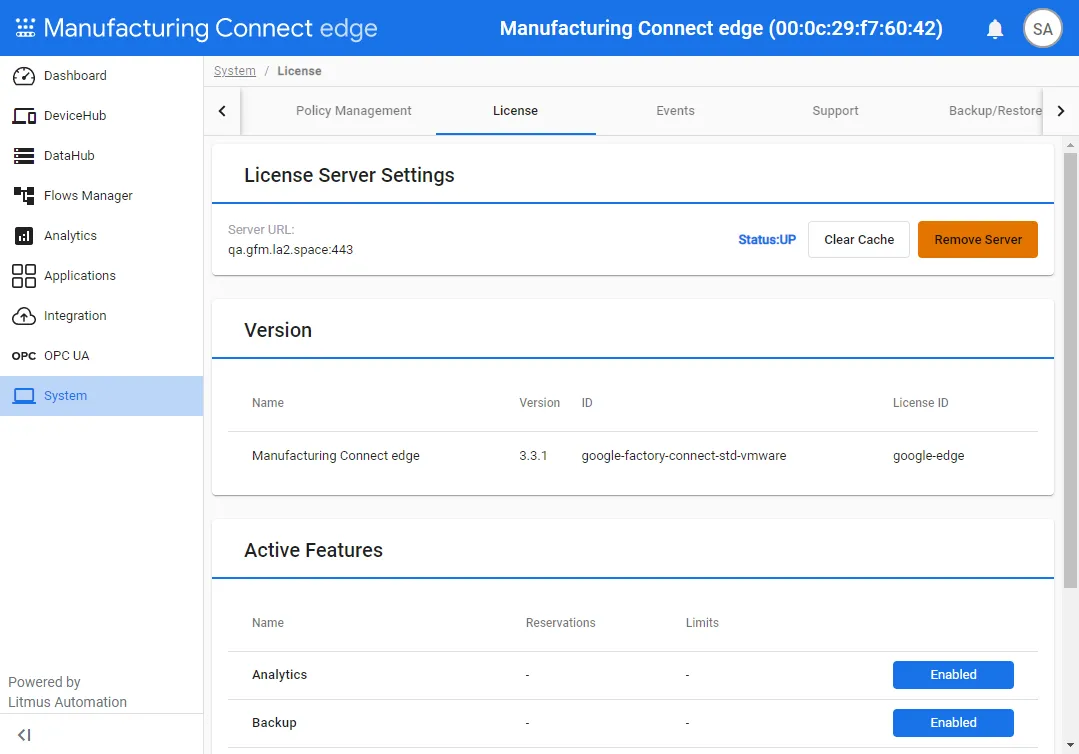Click the Status:UP indicator text
This screenshot has height=754, width=1079.
767,239
